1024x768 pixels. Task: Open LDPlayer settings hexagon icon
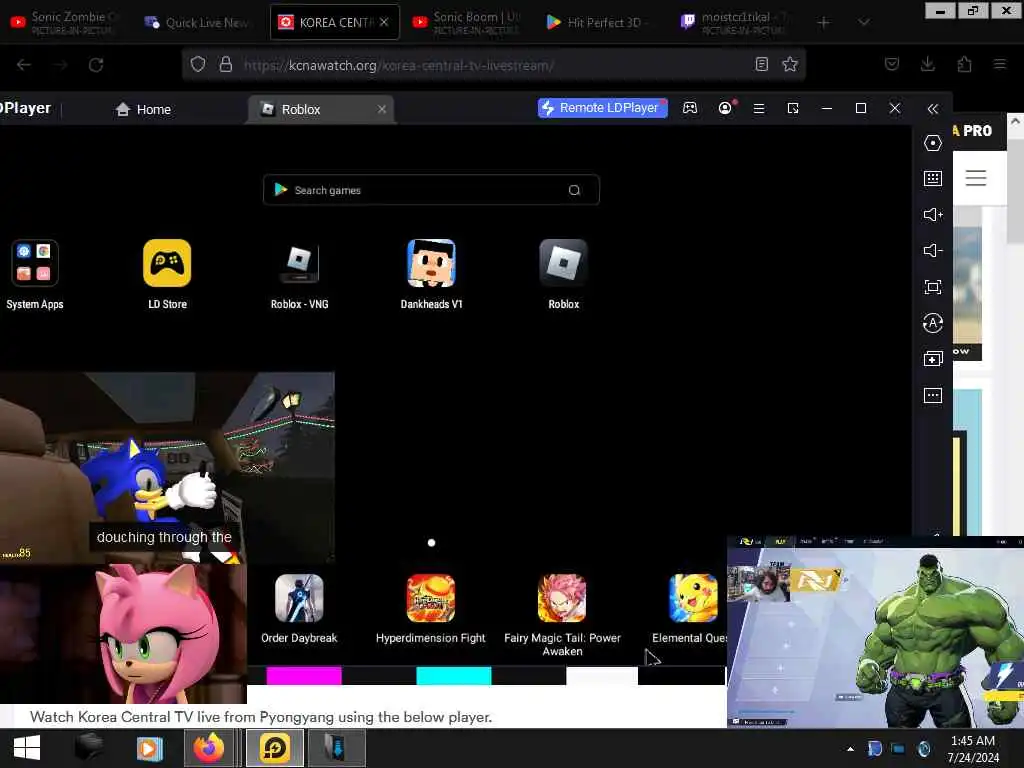tap(933, 143)
